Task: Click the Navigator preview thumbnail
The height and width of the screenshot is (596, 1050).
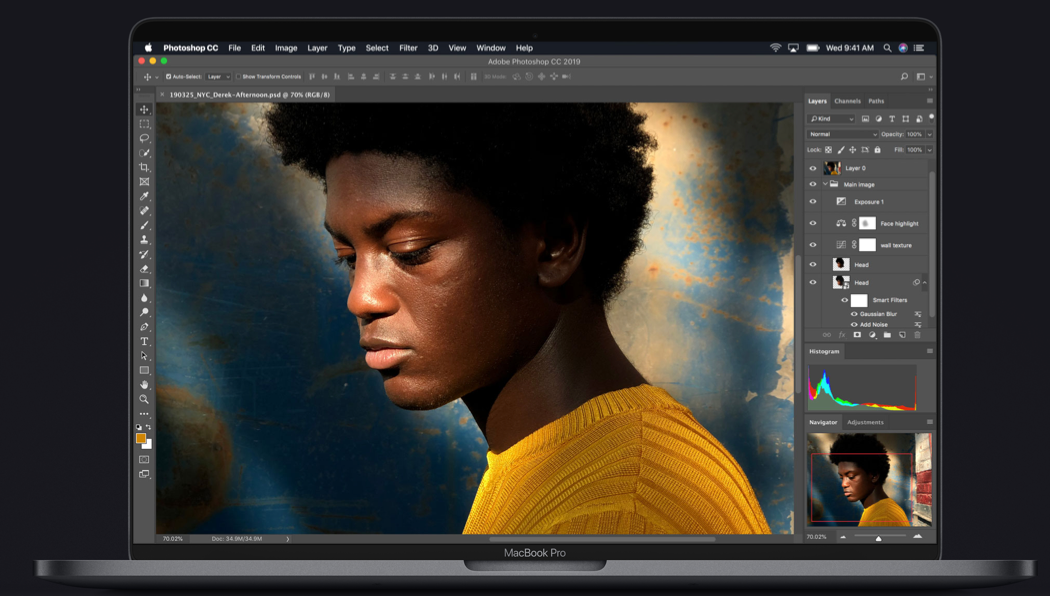Action: tap(869, 479)
